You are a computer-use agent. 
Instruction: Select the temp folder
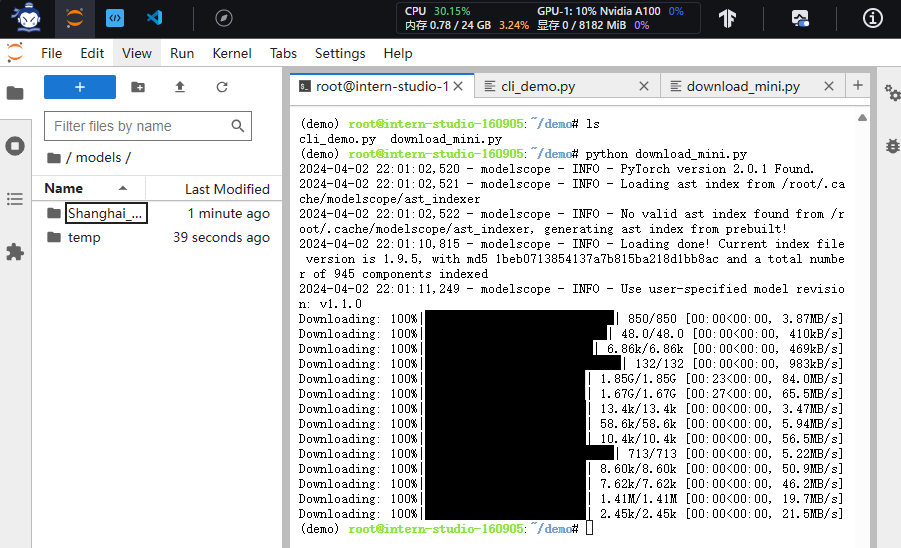84,237
